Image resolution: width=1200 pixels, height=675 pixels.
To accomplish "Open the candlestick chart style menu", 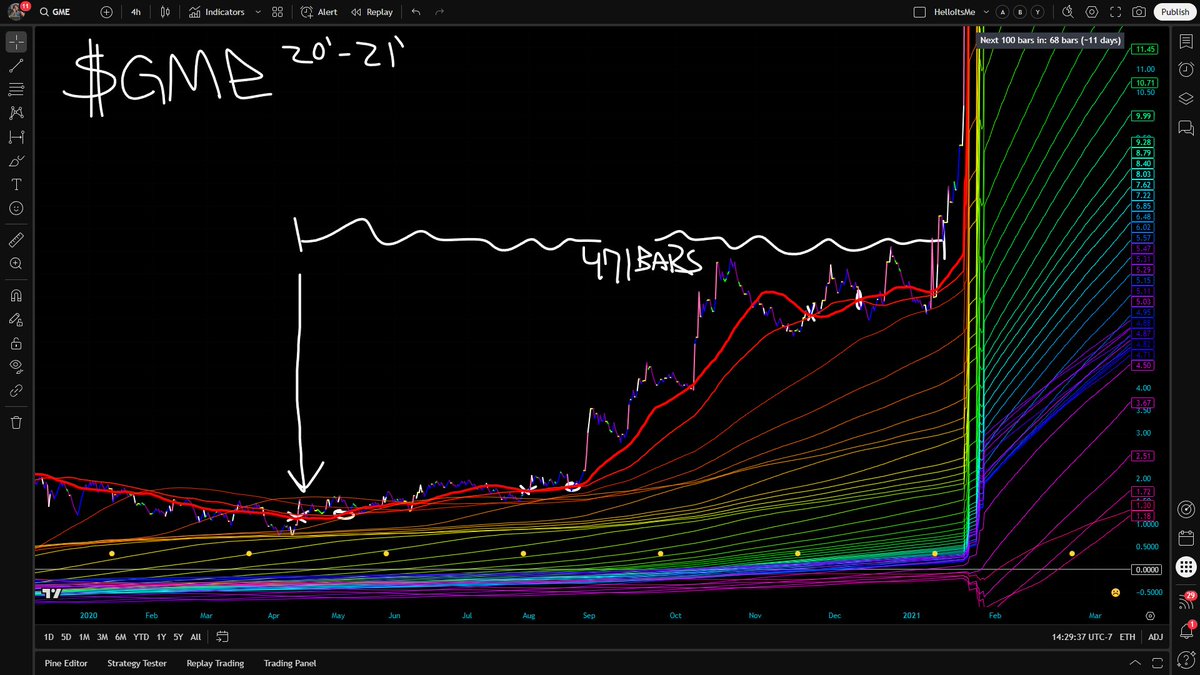I will (166, 13).
